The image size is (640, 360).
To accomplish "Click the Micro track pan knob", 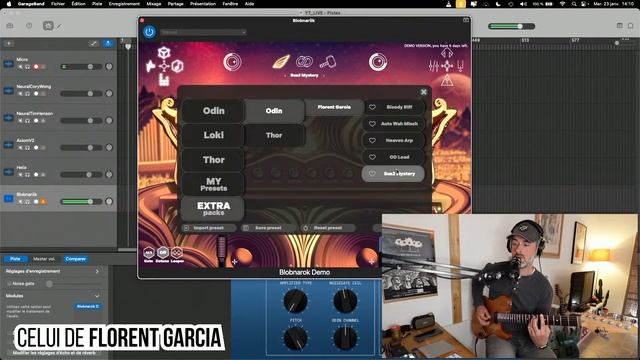I will (x=109, y=67).
